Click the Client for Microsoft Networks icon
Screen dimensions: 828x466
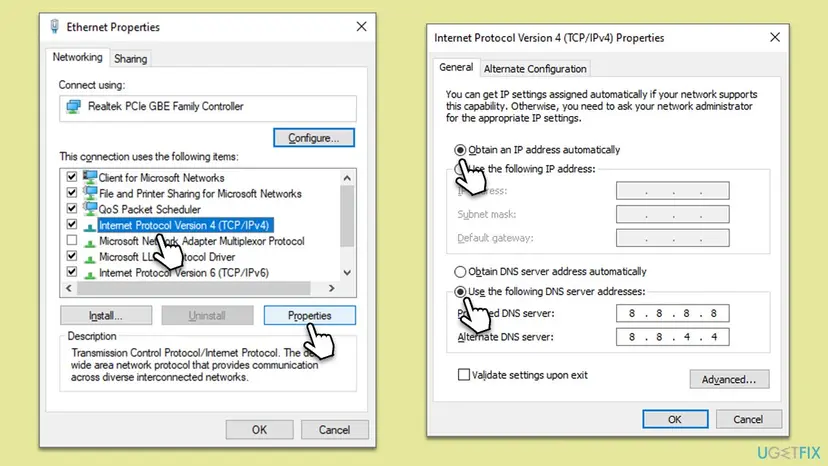(90, 177)
